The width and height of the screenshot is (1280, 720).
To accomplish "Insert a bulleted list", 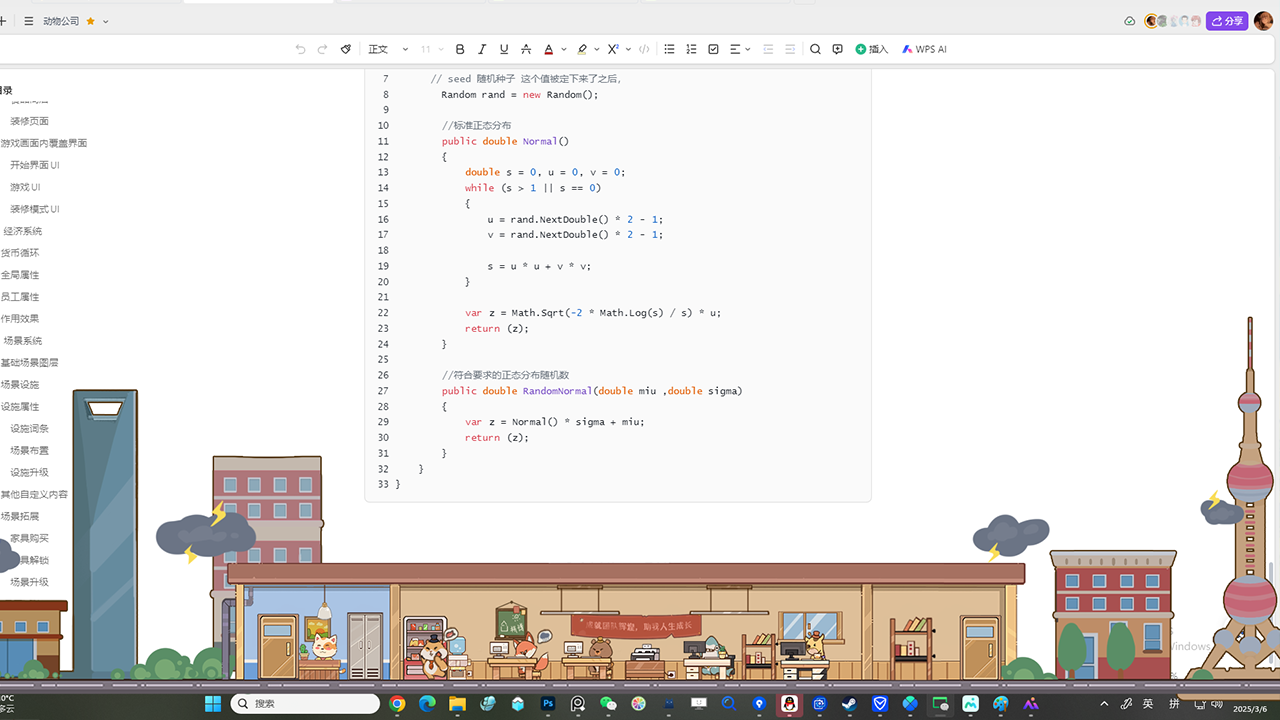I will click(669, 49).
